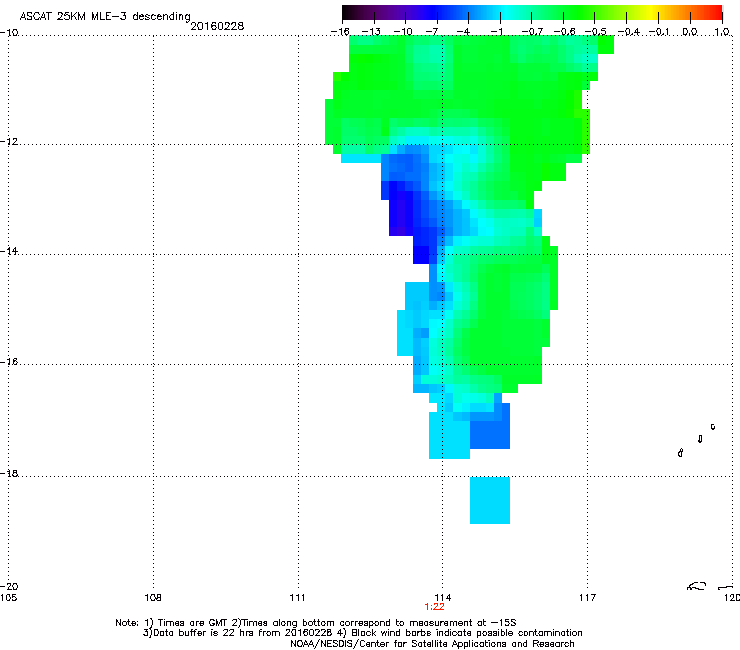Click the coastline outline at the bottom-right corner

pos(697,586)
